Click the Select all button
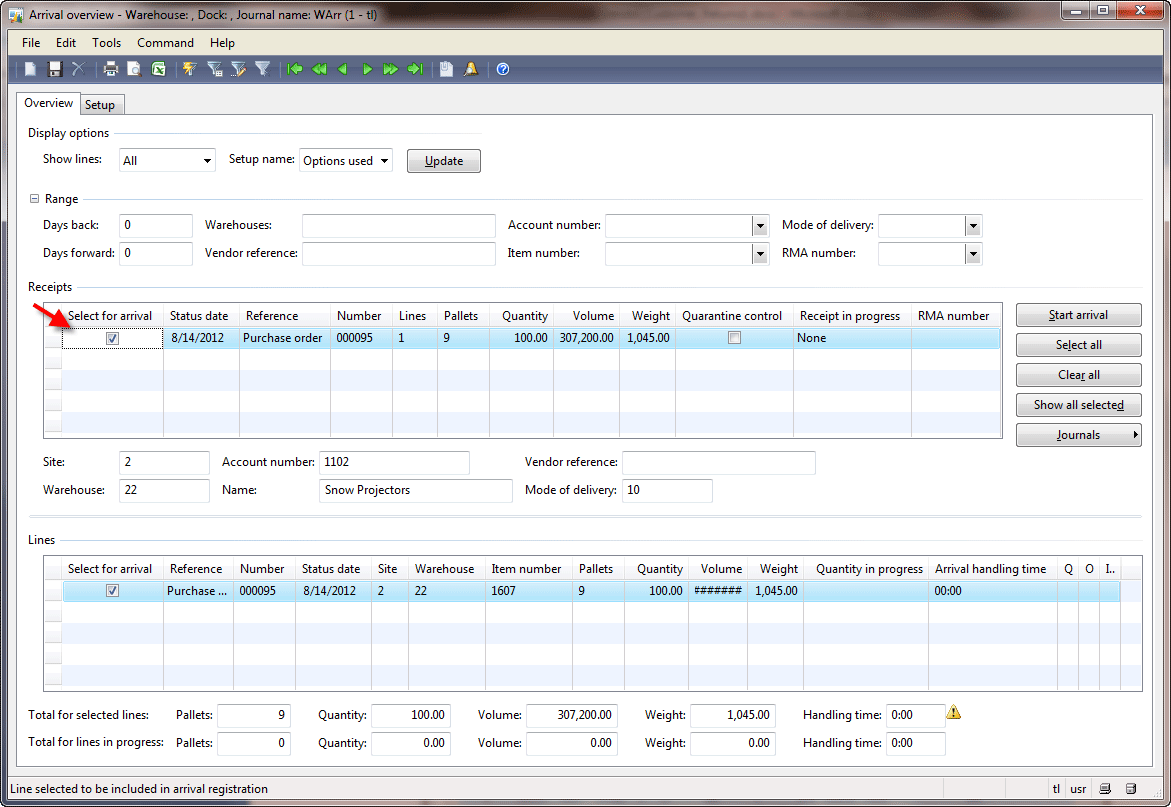This screenshot has width=1171, height=807. [x=1078, y=345]
